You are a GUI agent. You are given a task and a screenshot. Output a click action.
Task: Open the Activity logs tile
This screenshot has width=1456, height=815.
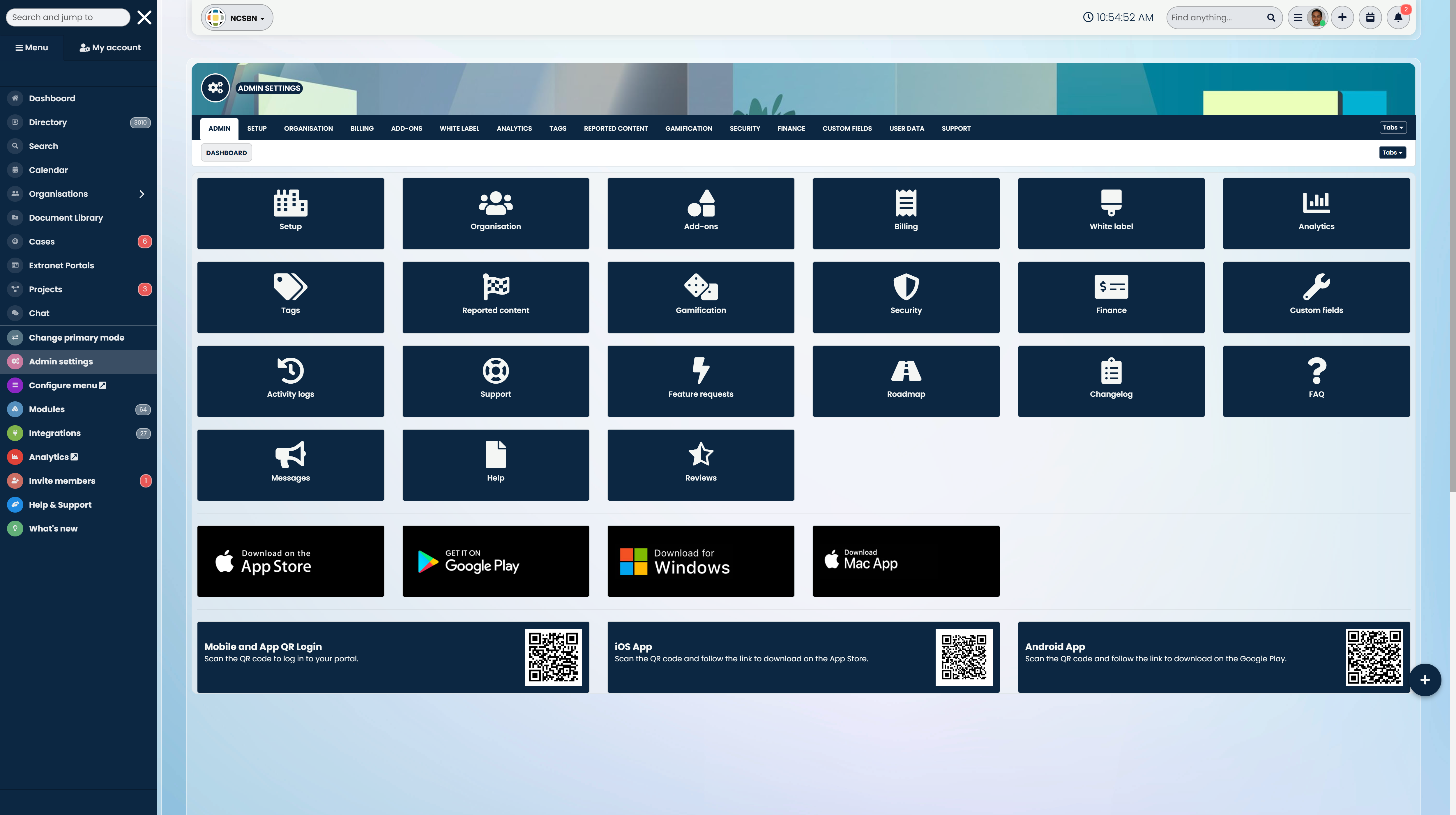[x=291, y=381]
